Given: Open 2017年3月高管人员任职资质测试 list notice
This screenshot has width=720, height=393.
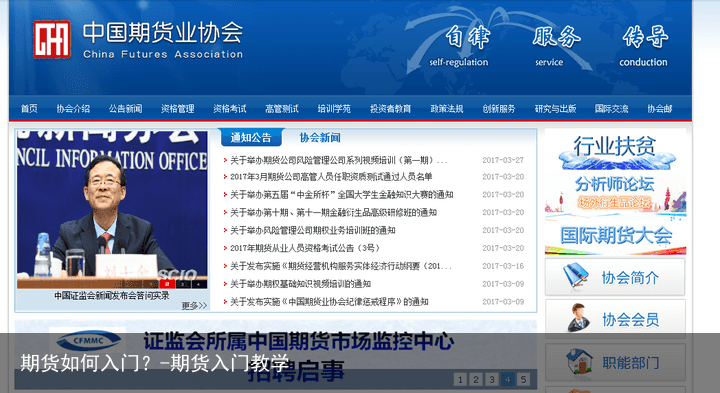Looking at the screenshot, I should (x=331, y=177).
